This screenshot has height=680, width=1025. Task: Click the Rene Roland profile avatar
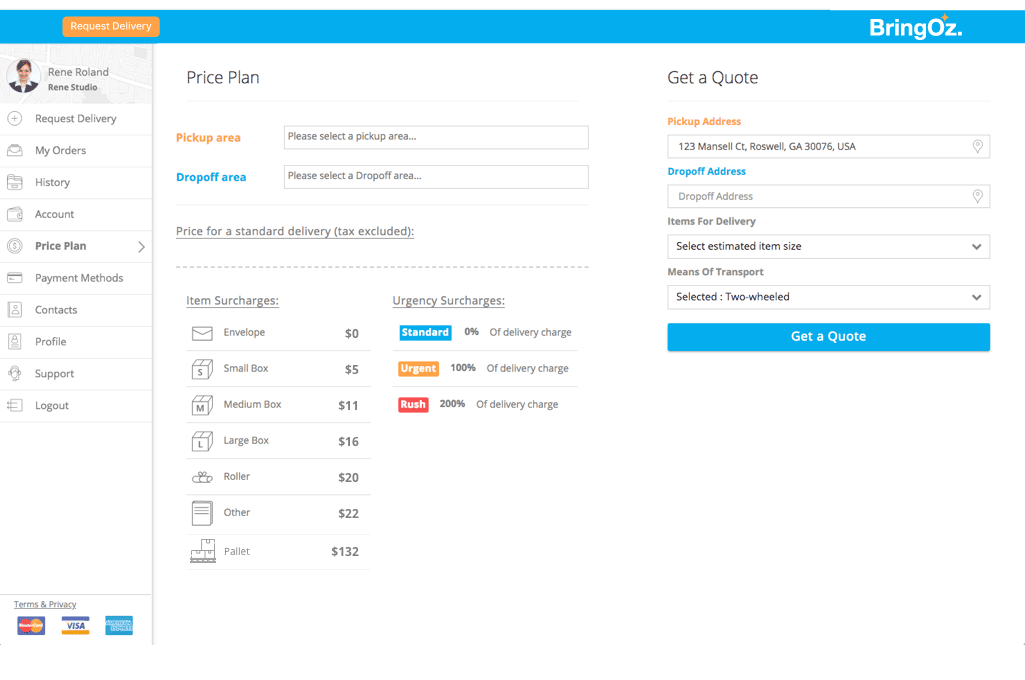(x=24, y=76)
